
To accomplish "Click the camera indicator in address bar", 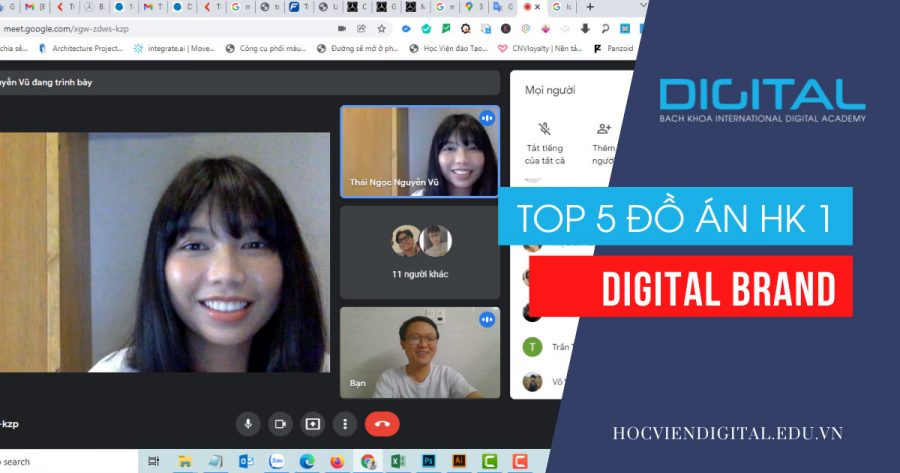I will (342, 29).
